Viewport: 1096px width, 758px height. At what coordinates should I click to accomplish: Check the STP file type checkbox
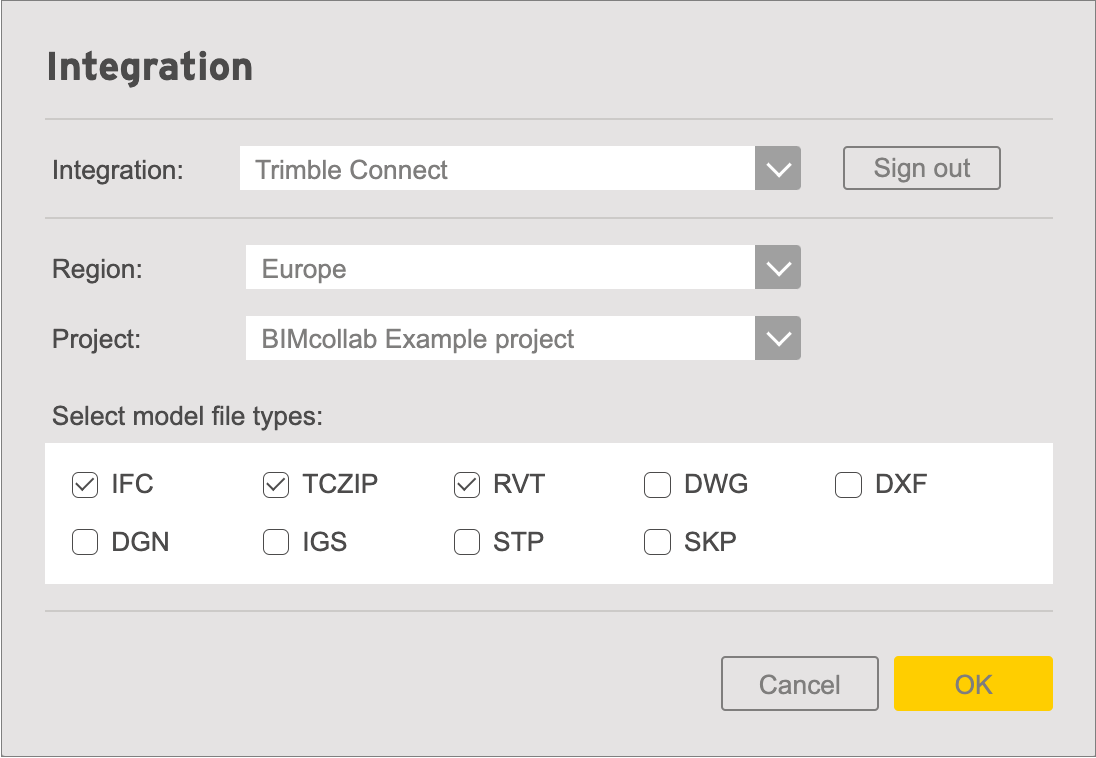click(466, 542)
